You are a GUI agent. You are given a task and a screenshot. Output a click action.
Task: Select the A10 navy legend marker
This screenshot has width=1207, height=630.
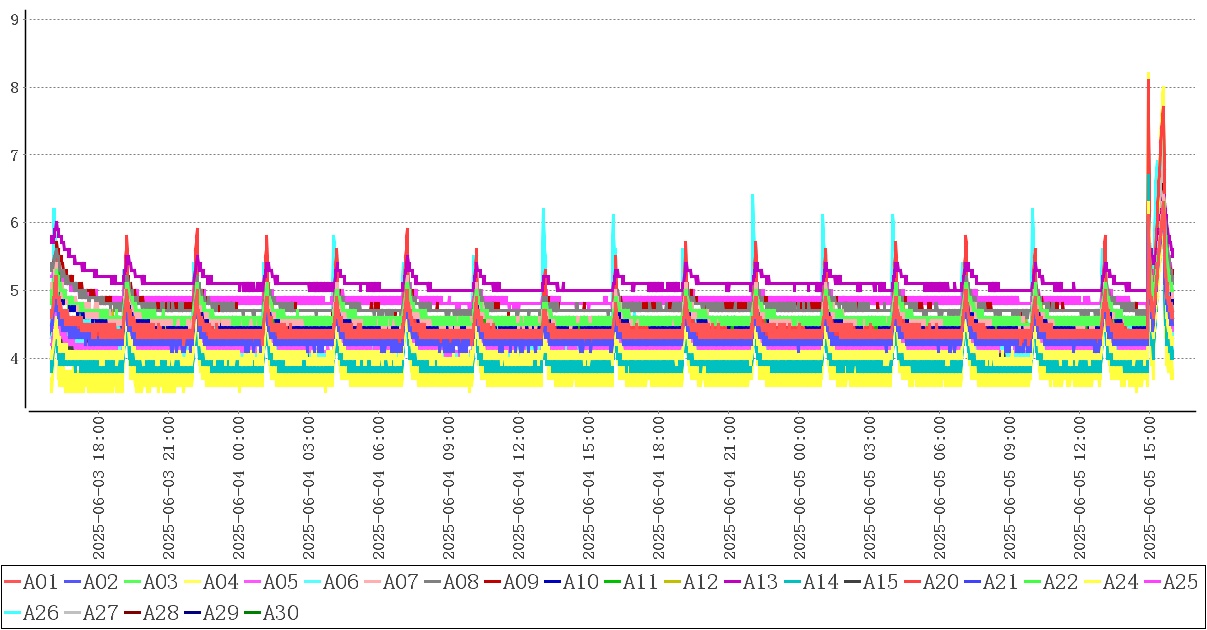pos(552,582)
